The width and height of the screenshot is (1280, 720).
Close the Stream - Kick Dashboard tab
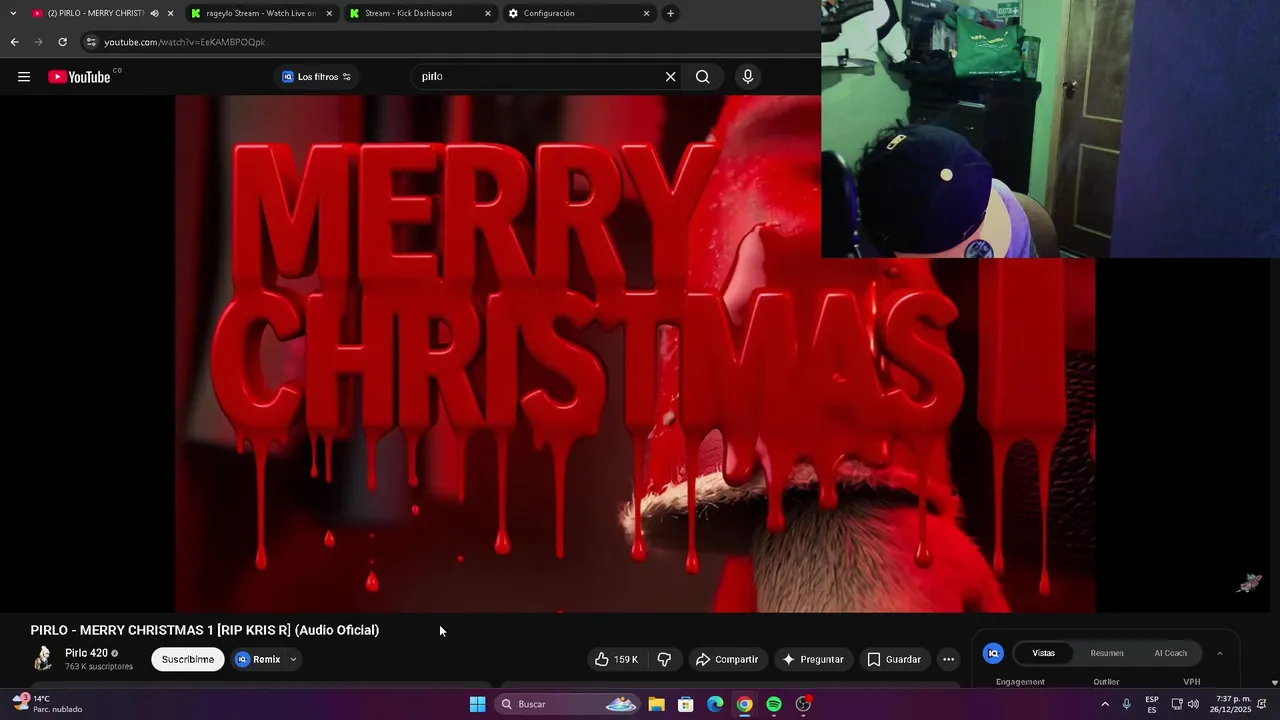[x=488, y=13]
